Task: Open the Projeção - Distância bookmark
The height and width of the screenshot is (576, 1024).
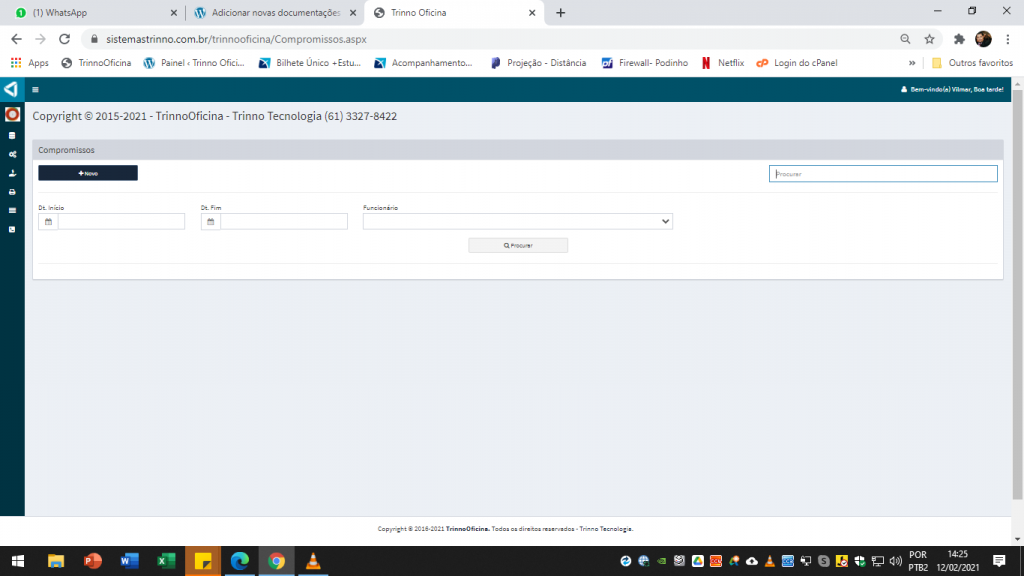Action: click(x=538, y=63)
